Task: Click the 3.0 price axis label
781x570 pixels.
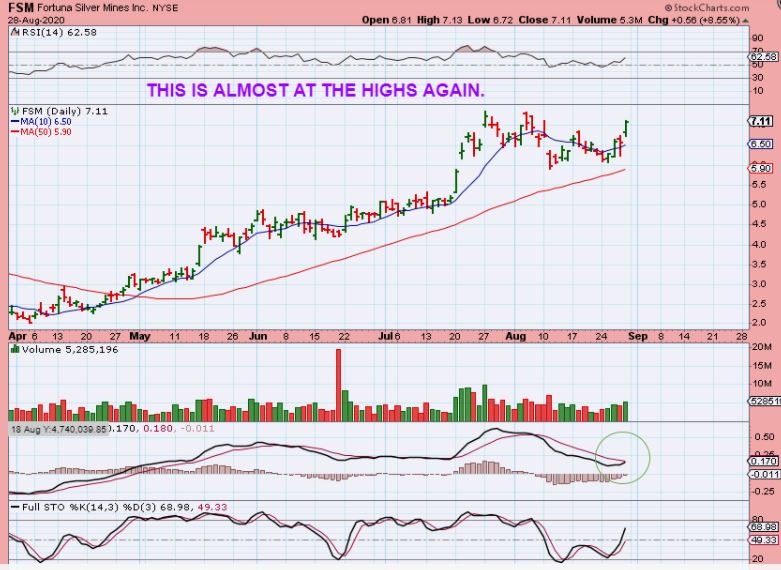Action: pos(759,284)
